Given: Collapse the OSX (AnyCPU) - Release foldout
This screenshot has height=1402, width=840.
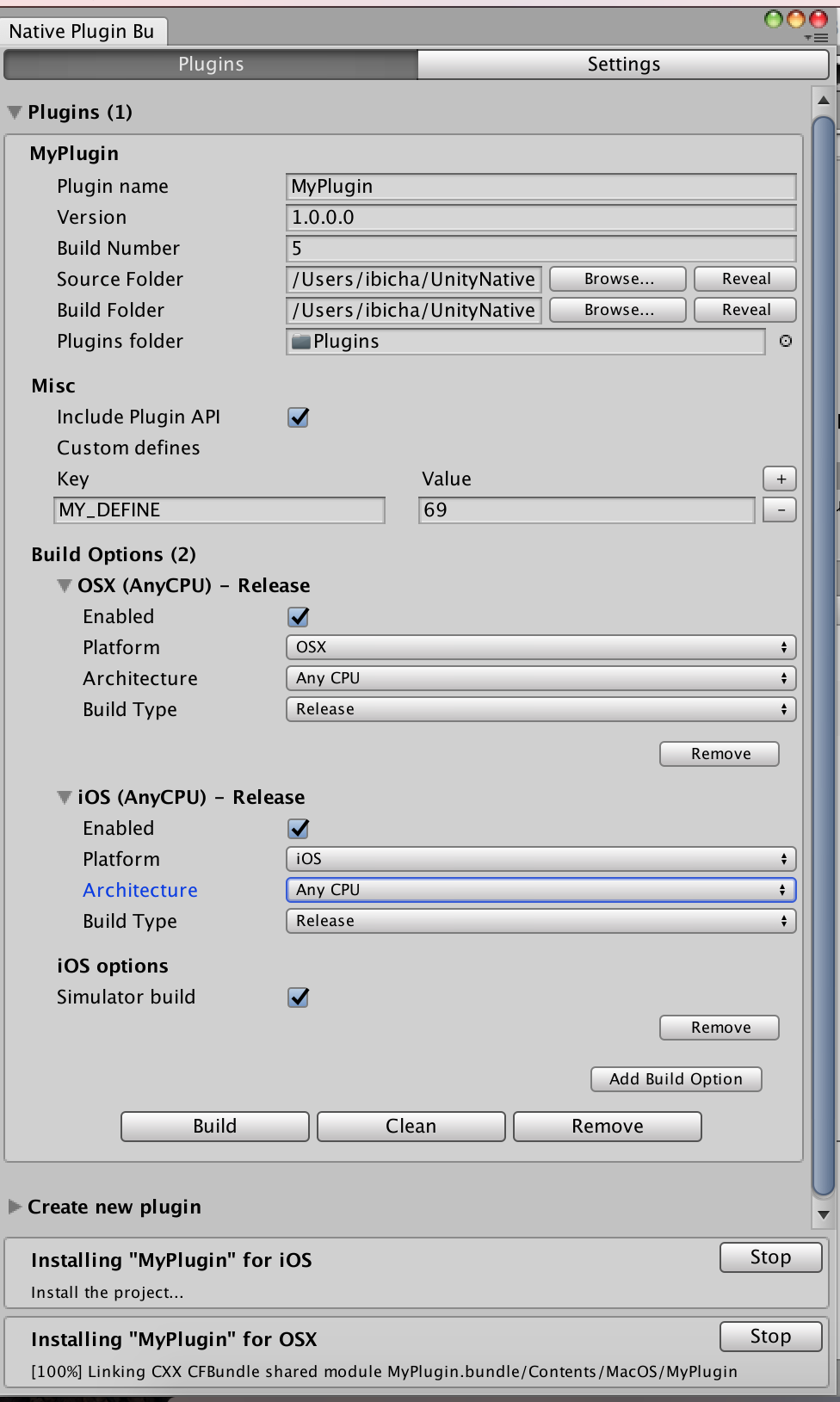Looking at the screenshot, I should click(x=65, y=586).
